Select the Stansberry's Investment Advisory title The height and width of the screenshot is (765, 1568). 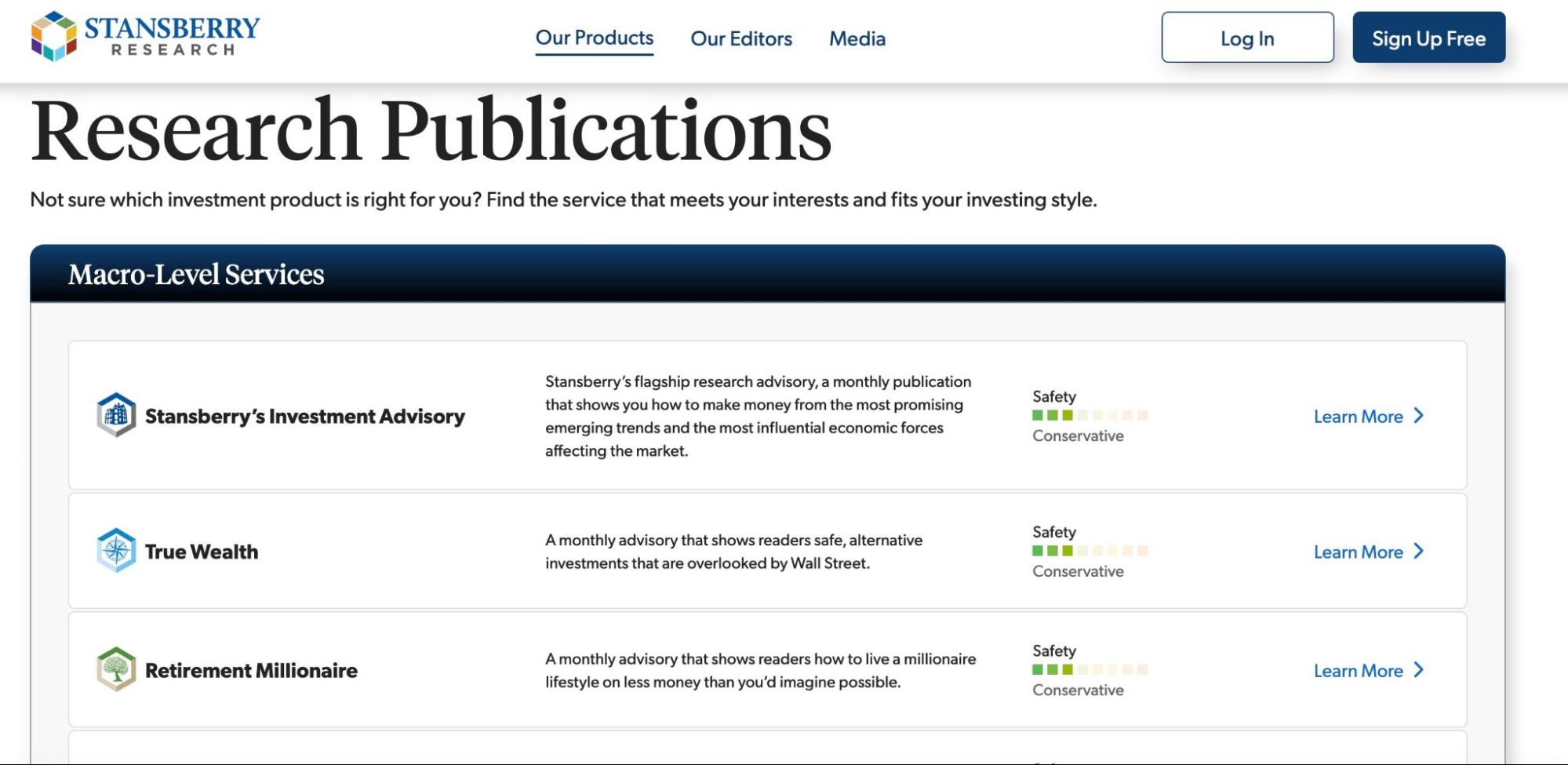point(305,416)
